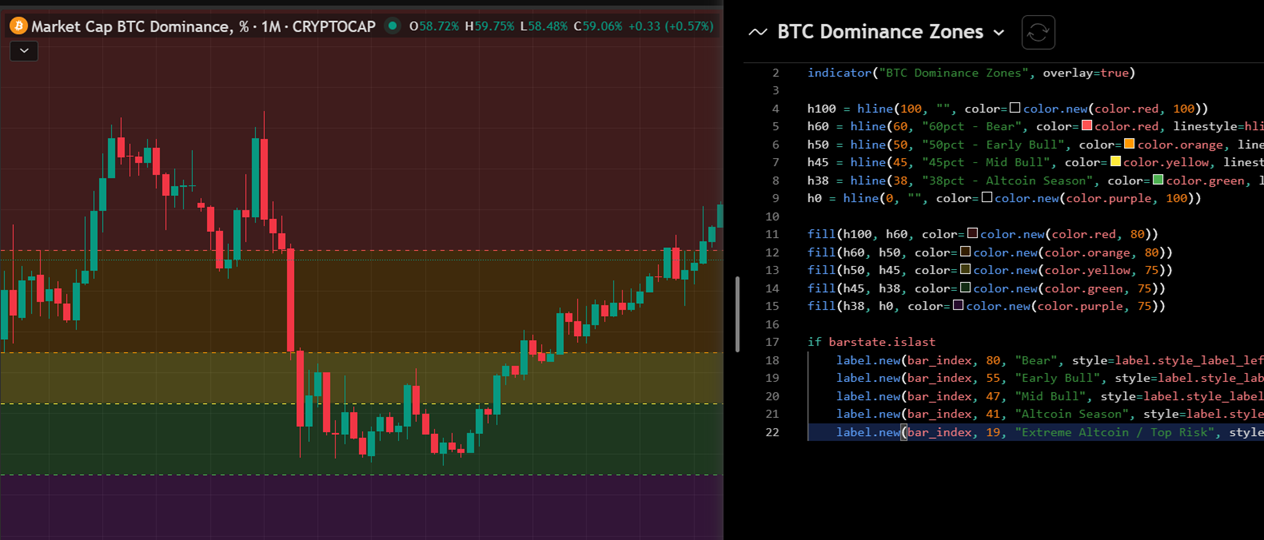Click the open value O58.72%
This screenshot has height=540, width=1264.
[435, 26]
